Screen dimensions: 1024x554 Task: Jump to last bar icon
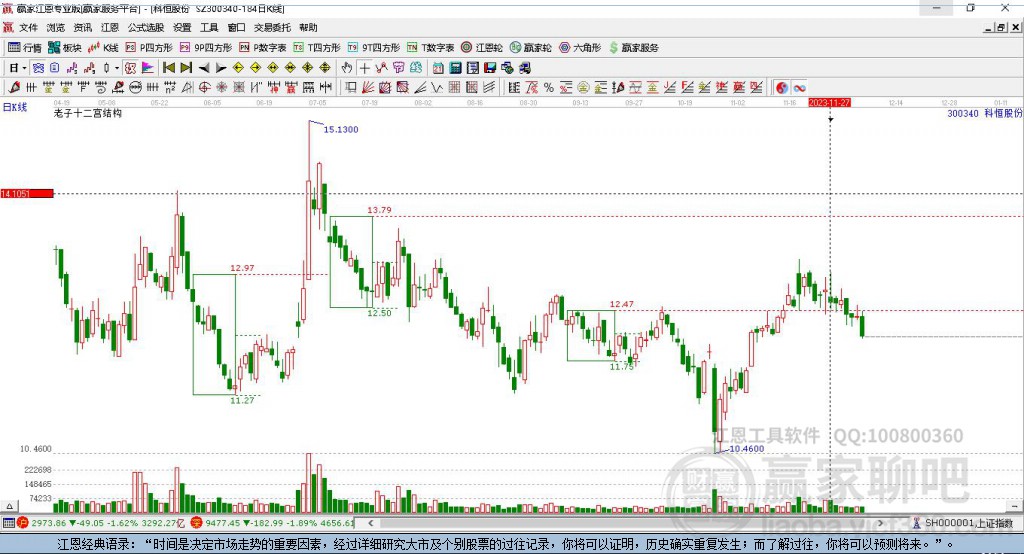pyautogui.click(x=186, y=68)
